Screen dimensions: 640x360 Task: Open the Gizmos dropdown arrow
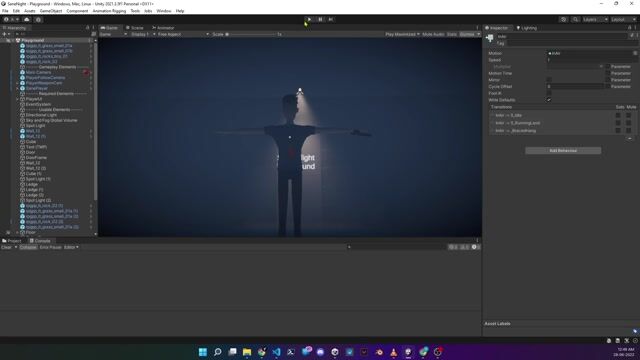478,34
